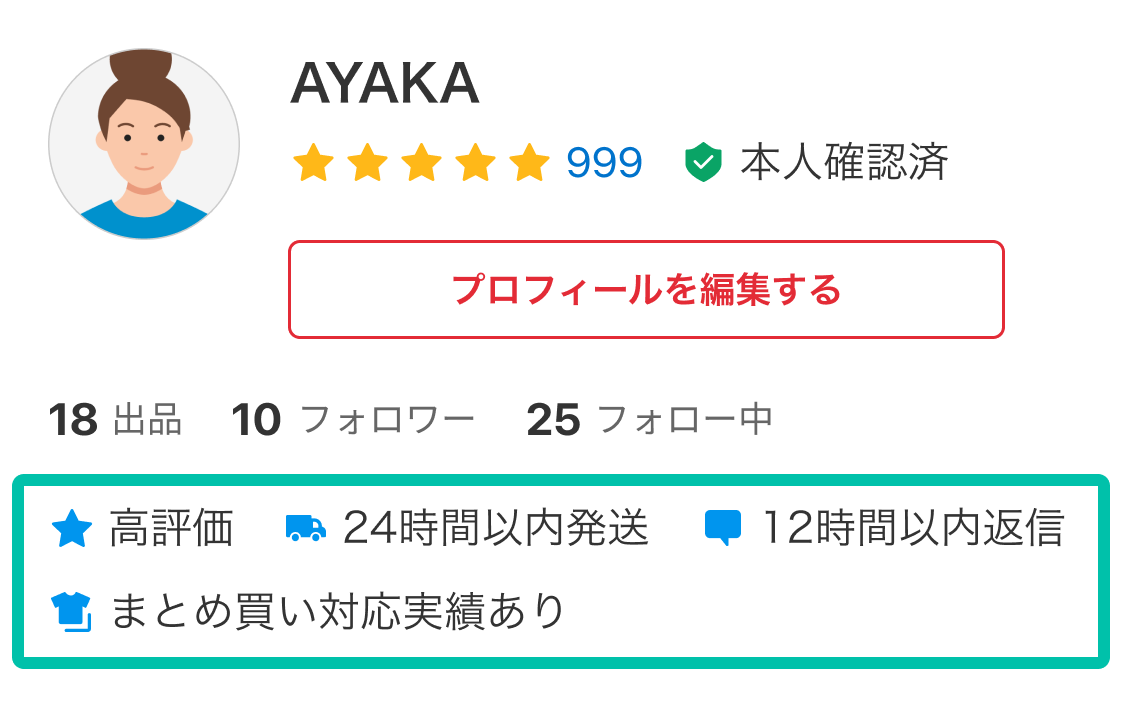Screen dimensions: 1125x705
Task: Click the 高評価 badge text
Action: [x=171, y=528]
